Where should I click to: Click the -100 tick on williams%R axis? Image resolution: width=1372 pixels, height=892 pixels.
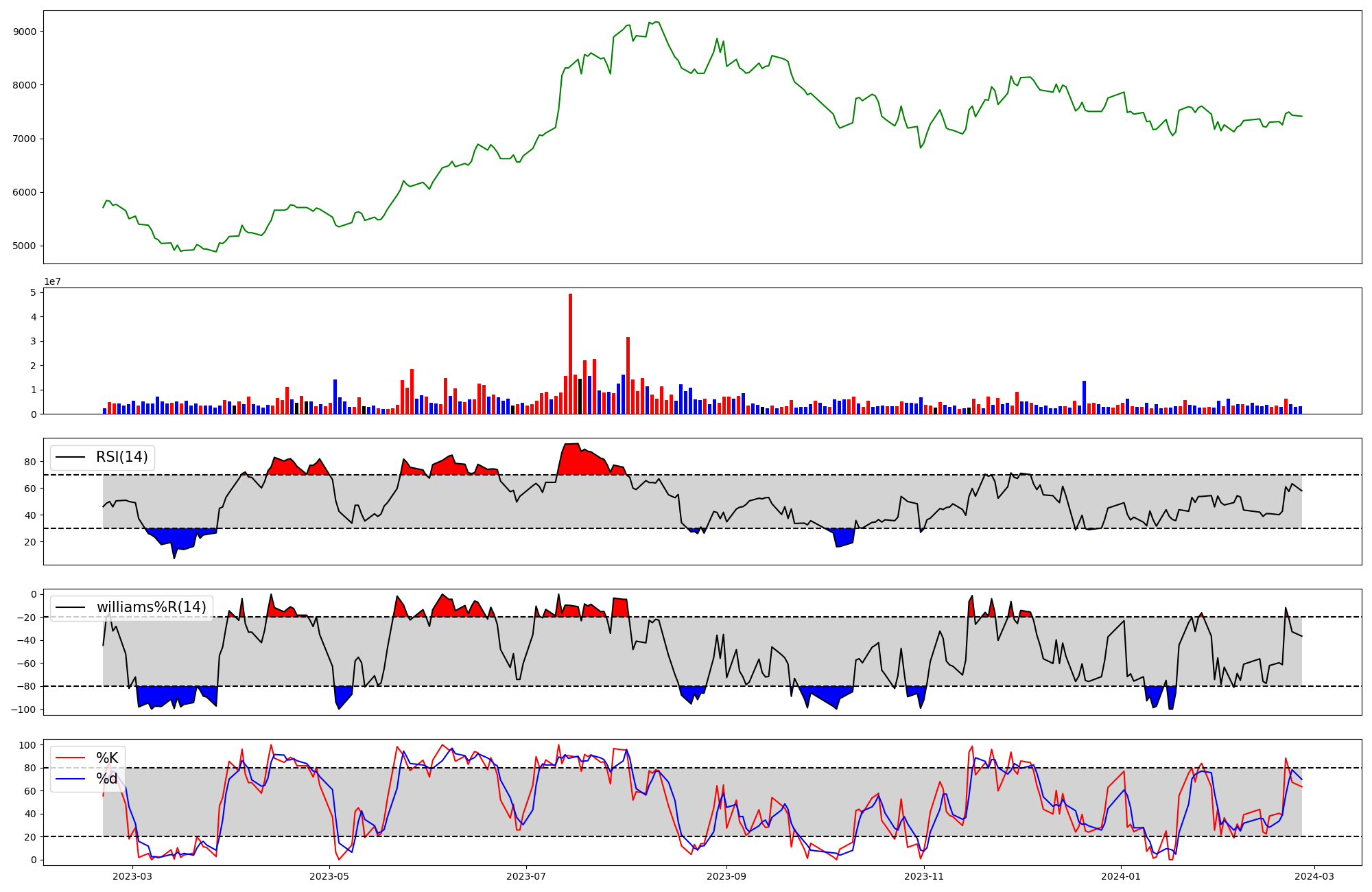coord(23,709)
